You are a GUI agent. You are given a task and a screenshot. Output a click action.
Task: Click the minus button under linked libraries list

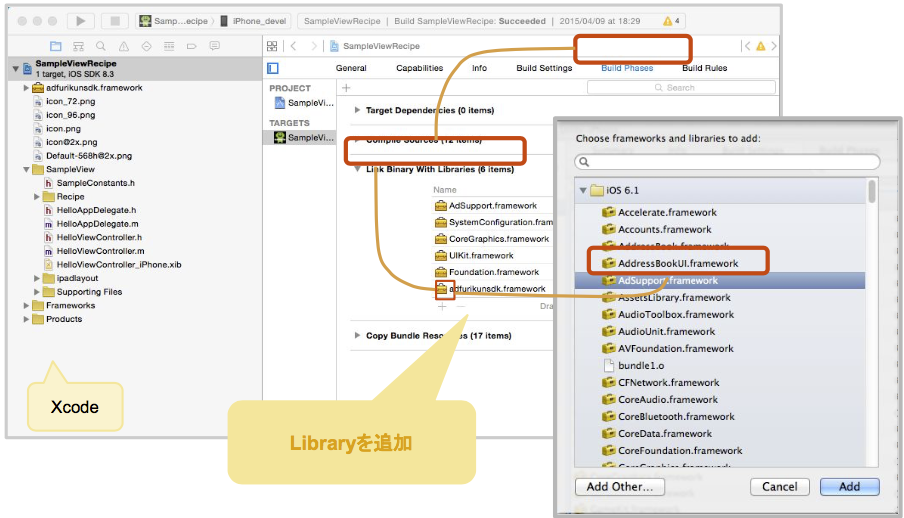point(461,306)
